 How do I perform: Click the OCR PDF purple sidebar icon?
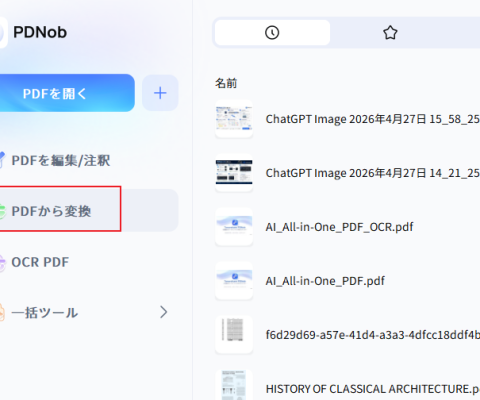pyautogui.click(x=2, y=262)
